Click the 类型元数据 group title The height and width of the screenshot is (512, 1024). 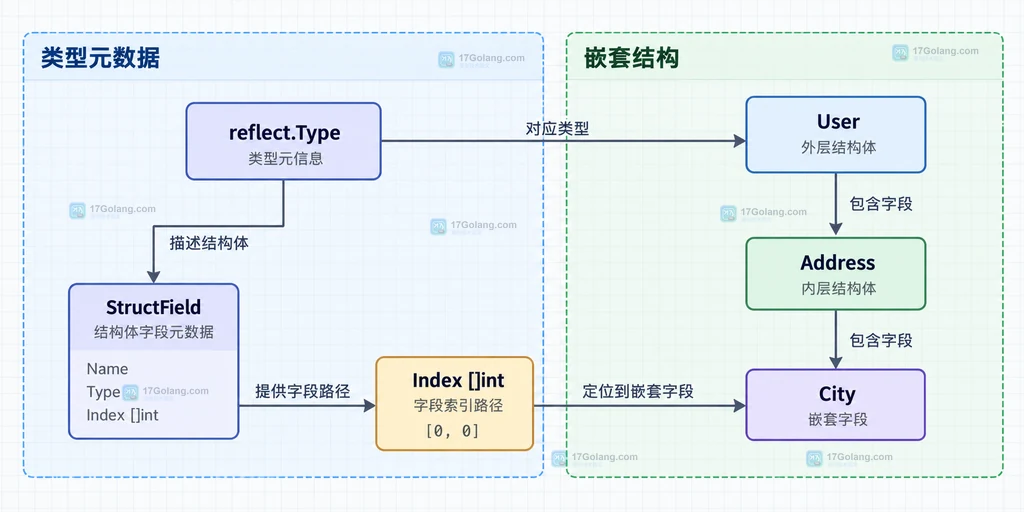(100, 58)
